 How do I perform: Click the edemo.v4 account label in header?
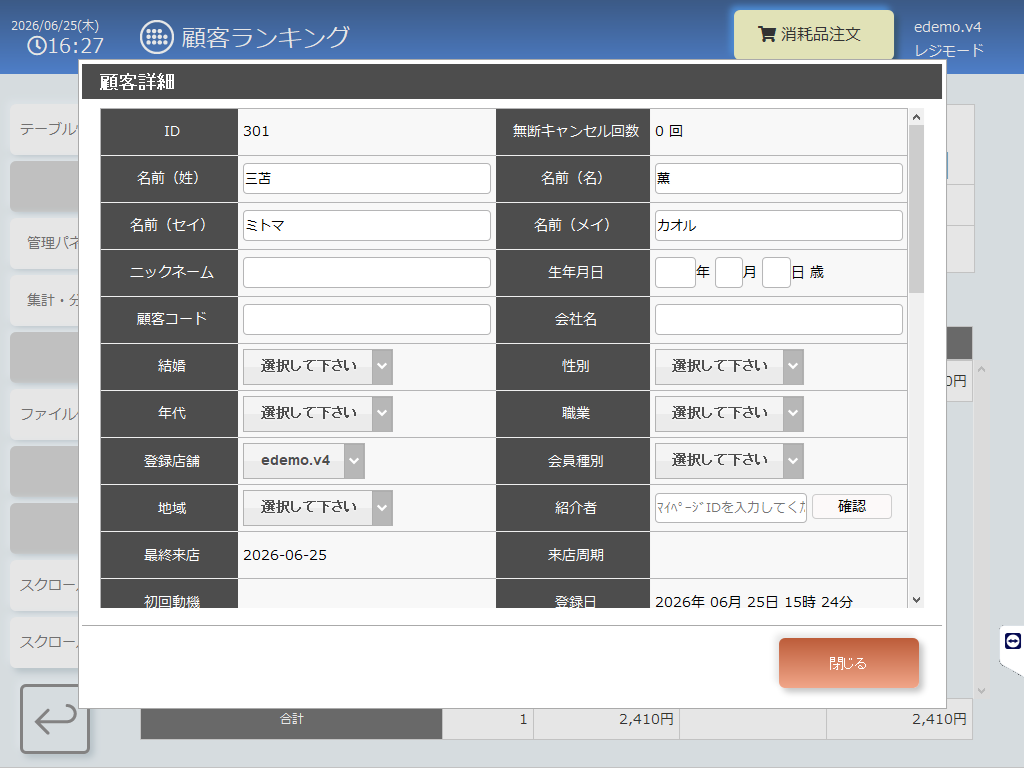(948, 27)
